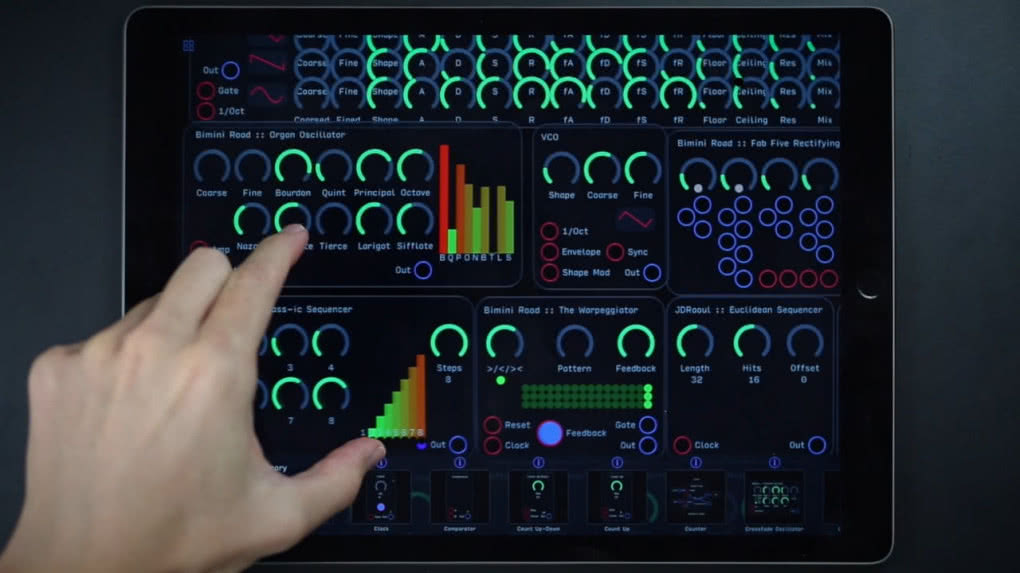Select the Warpeggiator Reset input port
Screen dimensions: 1020x573
click(x=492, y=425)
